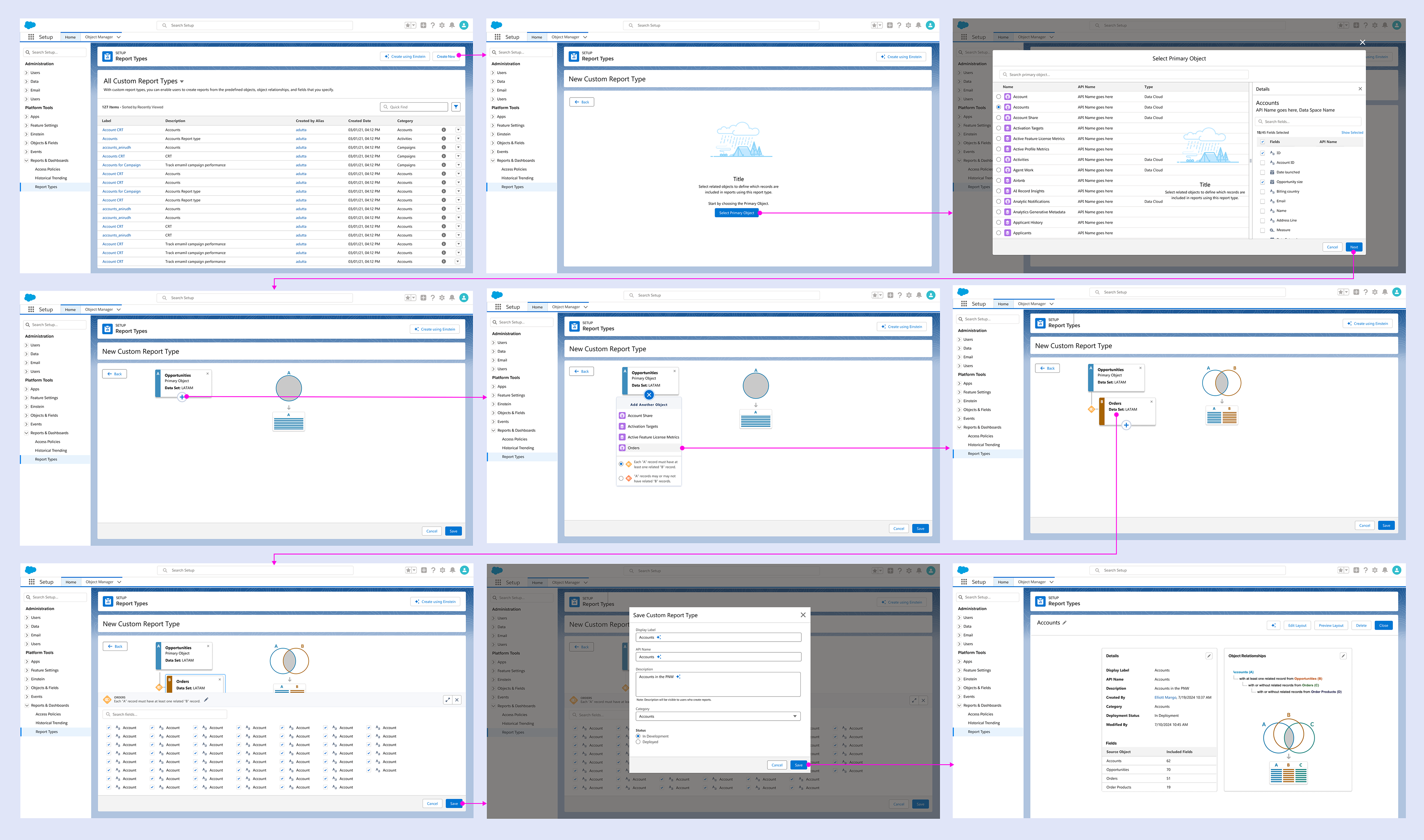This screenshot has width=1424, height=840.
Task: Click the Edit Layout button
Action: coord(1297,626)
